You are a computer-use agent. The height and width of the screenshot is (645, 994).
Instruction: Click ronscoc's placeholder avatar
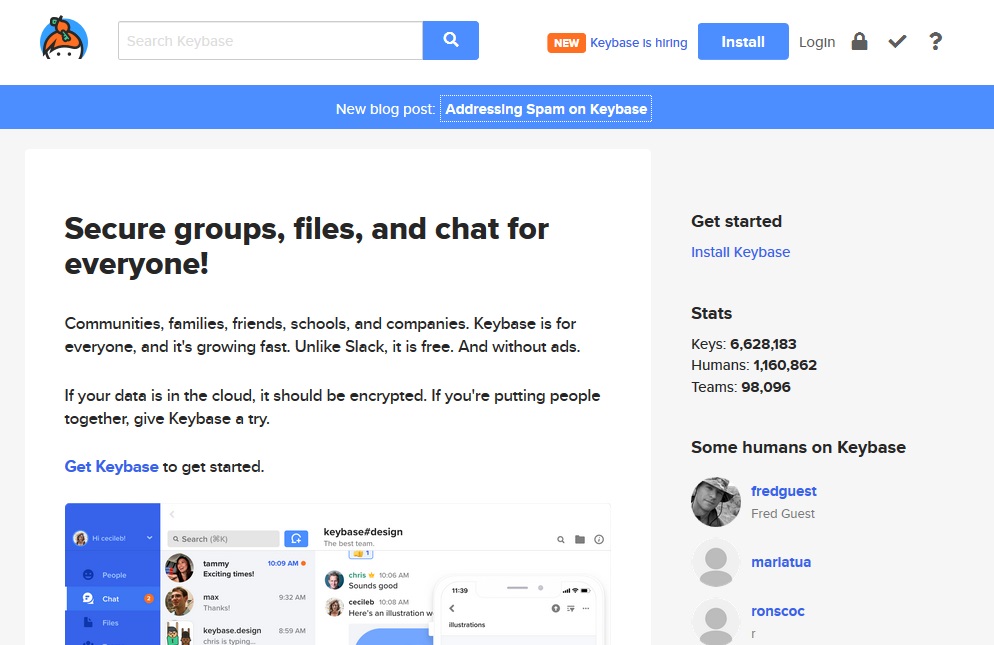(x=716, y=622)
